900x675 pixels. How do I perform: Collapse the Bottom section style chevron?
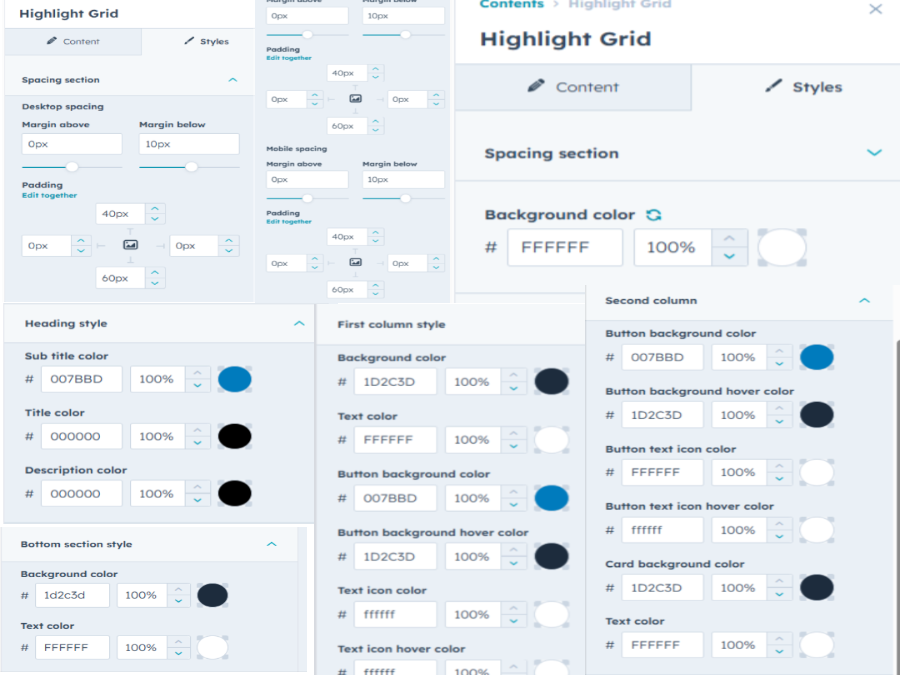click(x=271, y=544)
